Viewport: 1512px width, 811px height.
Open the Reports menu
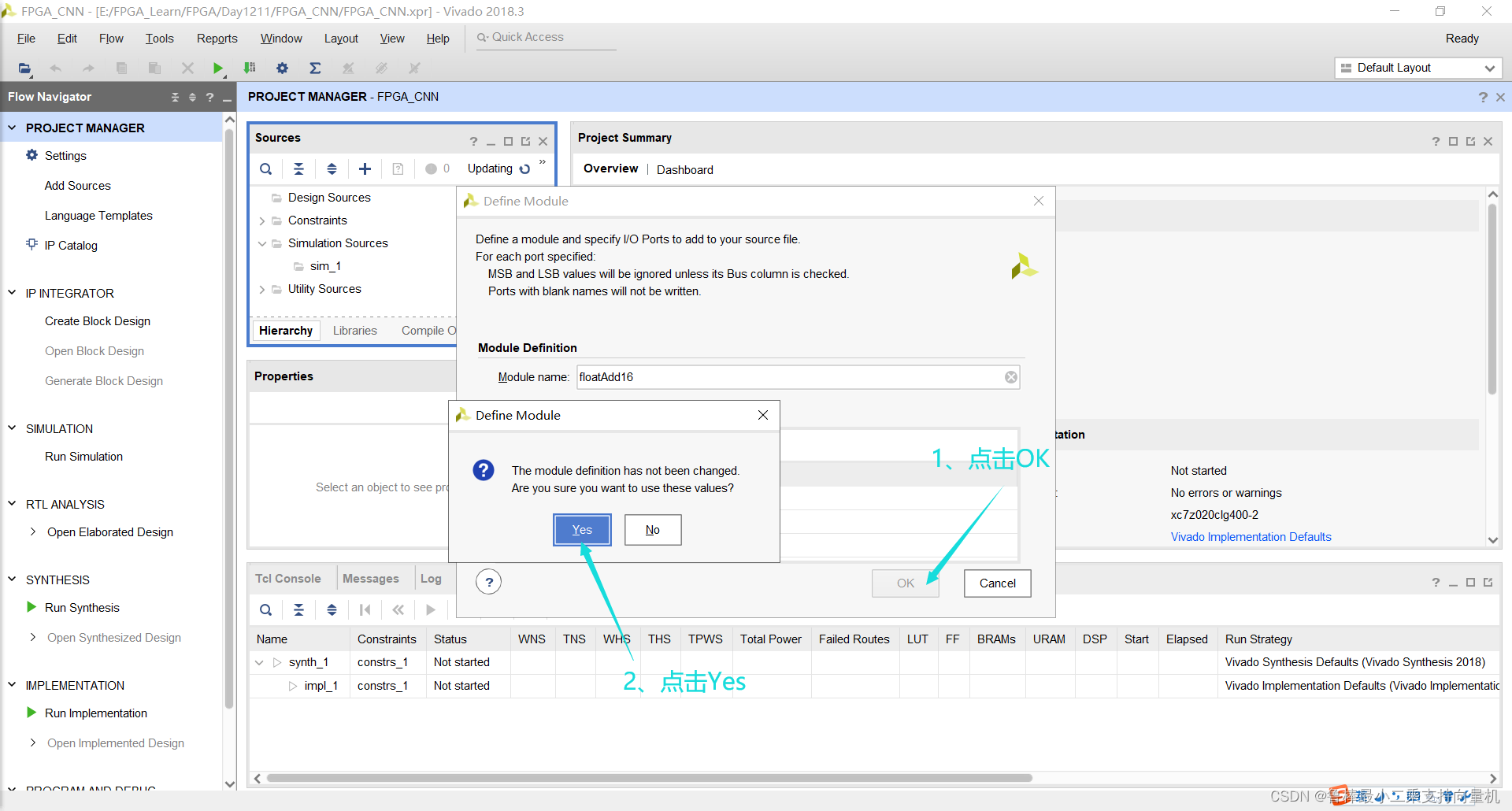click(217, 39)
